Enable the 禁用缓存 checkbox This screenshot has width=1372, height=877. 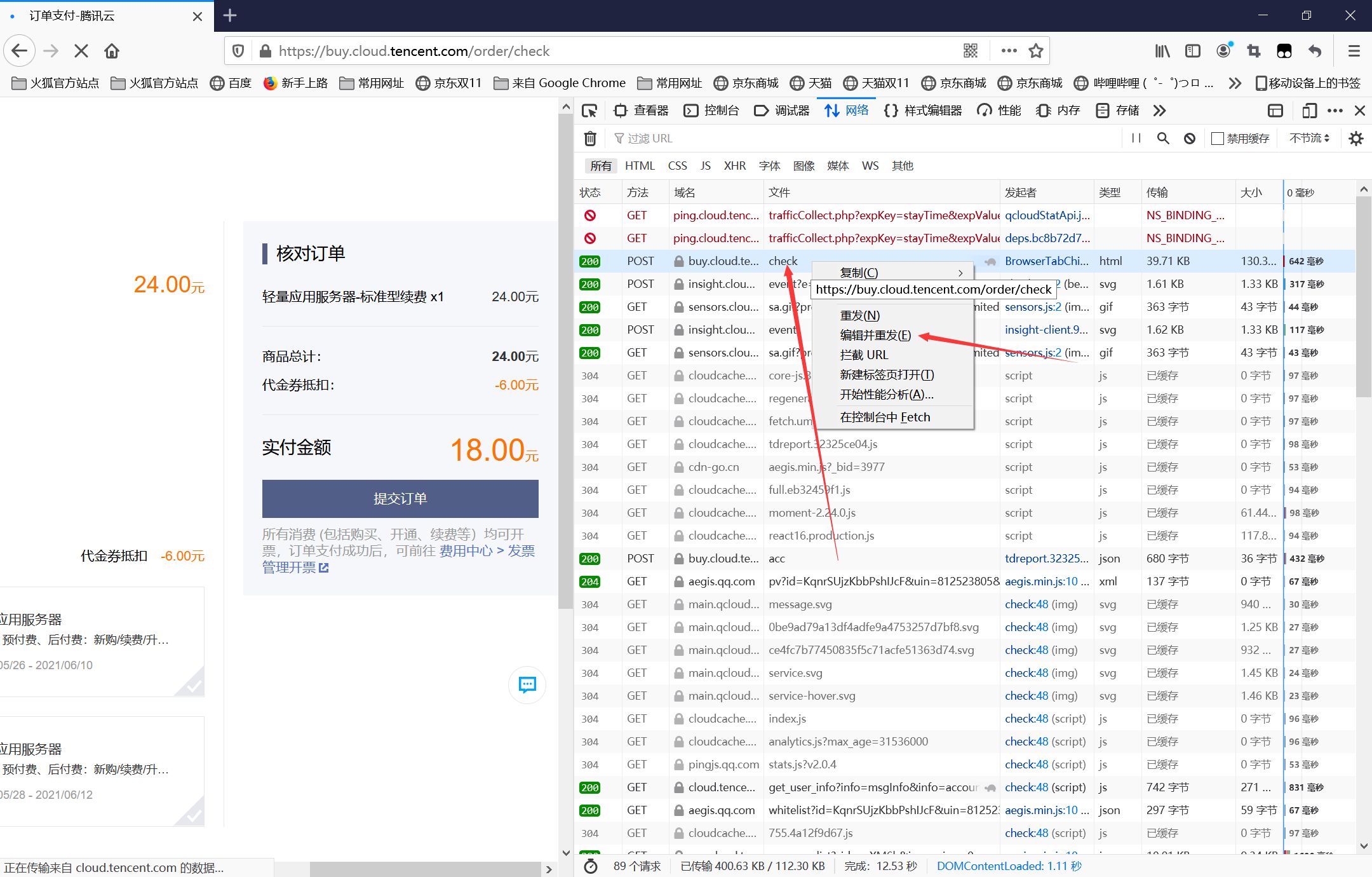pos(1218,139)
